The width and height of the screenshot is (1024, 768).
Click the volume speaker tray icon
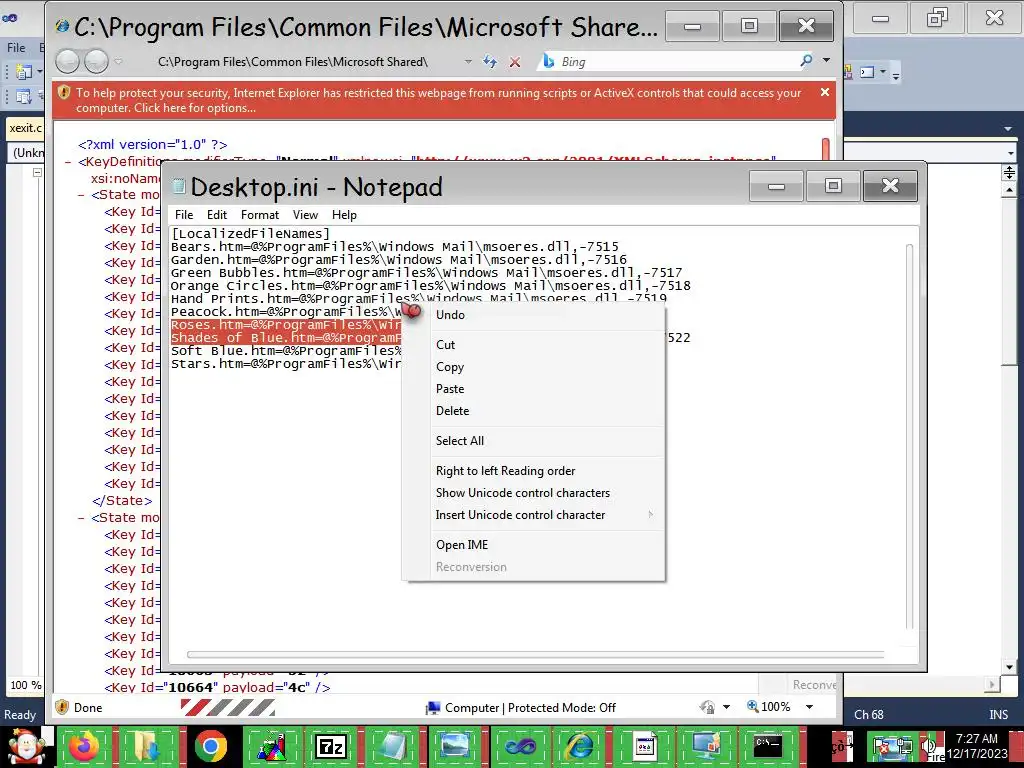click(927, 746)
